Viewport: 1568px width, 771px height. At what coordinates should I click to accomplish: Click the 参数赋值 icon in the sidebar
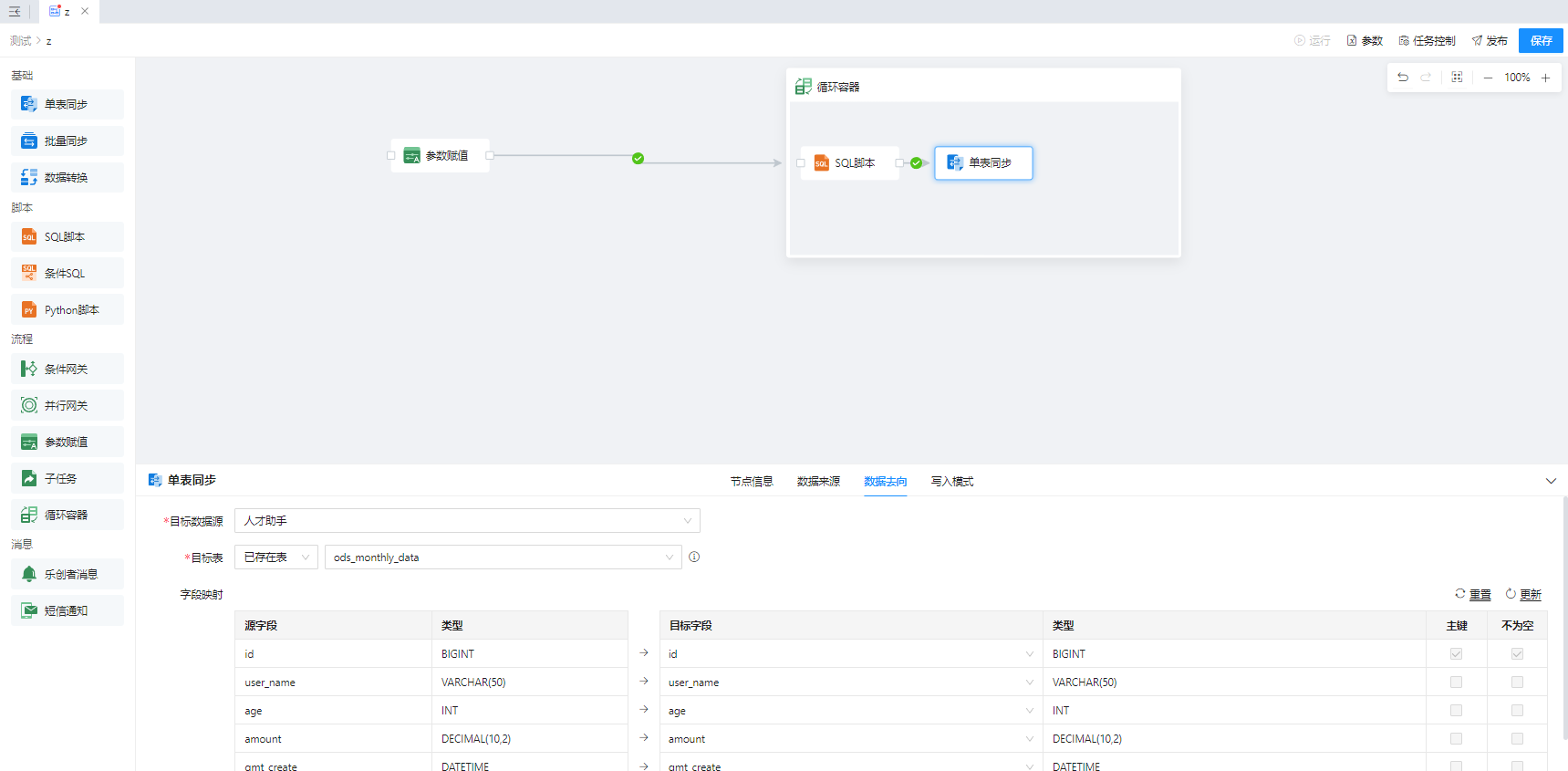click(29, 442)
